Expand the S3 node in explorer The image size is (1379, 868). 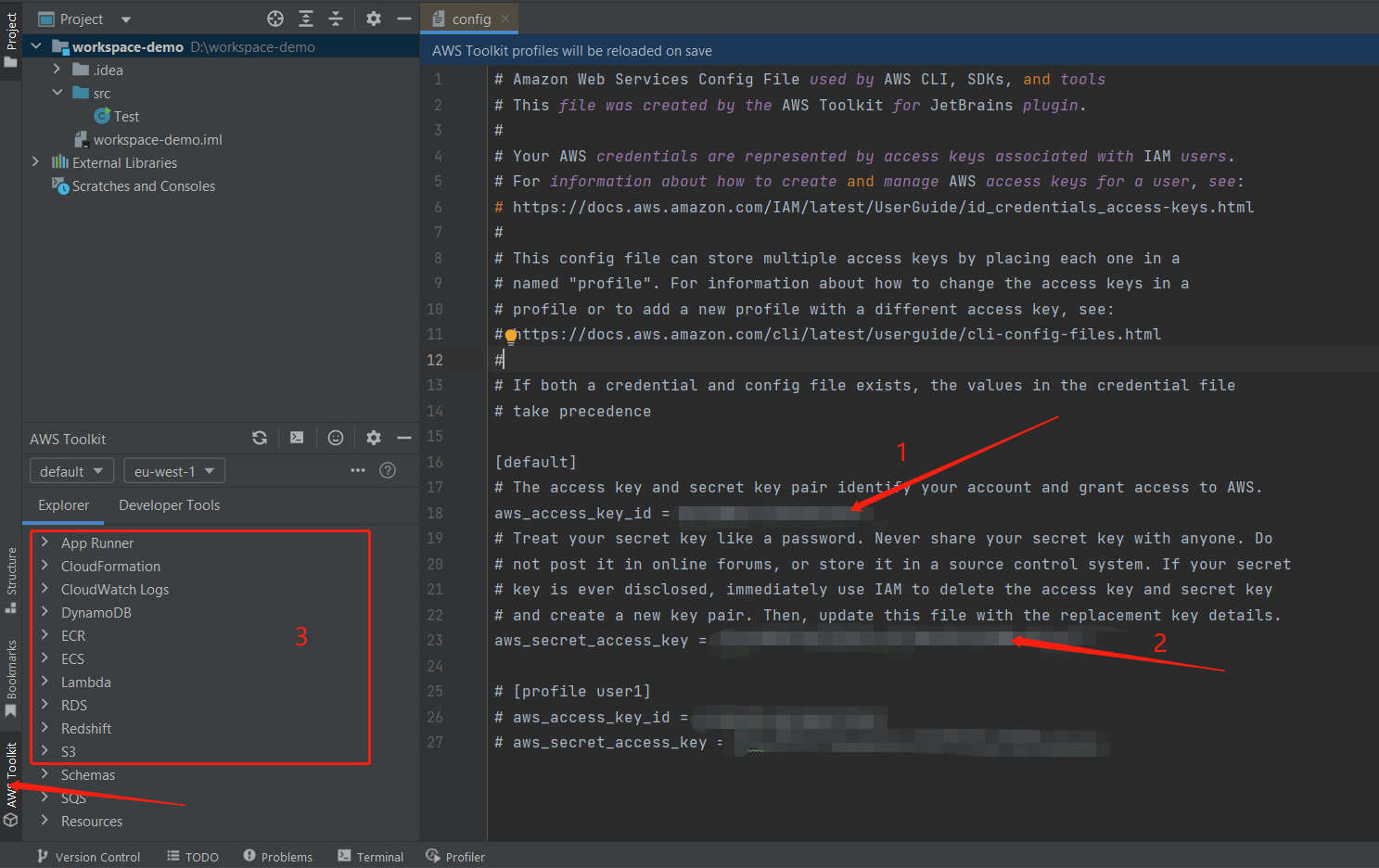click(45, 751)
